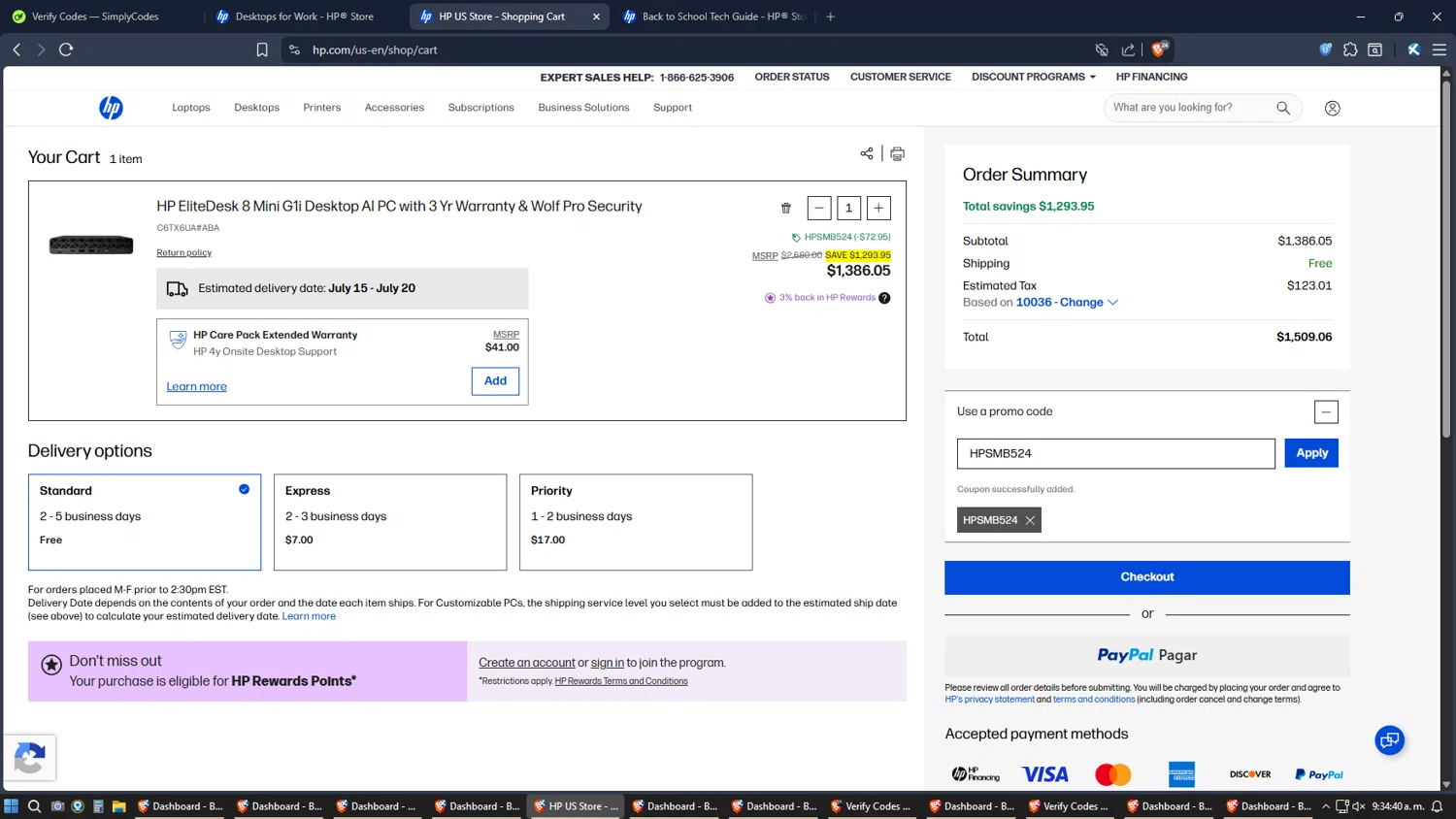Click the EliteDesk product thumbnail image
Viewport: 1456px width, 819px height.
91,246
